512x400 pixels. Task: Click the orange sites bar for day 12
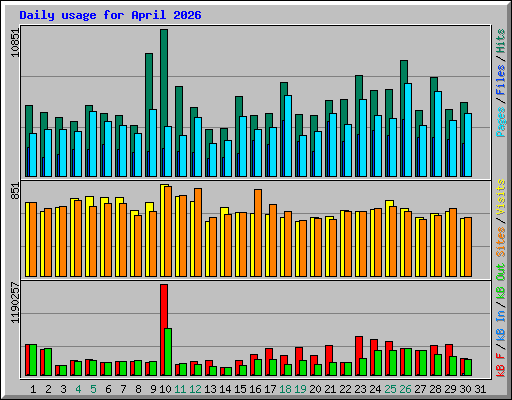point(198,232)
